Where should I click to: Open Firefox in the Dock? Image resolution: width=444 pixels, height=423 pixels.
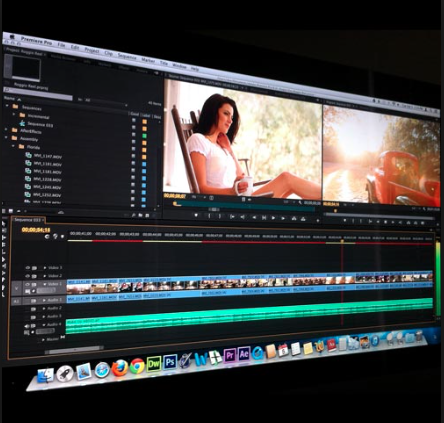pyautogui.click(x=120, y=368)
